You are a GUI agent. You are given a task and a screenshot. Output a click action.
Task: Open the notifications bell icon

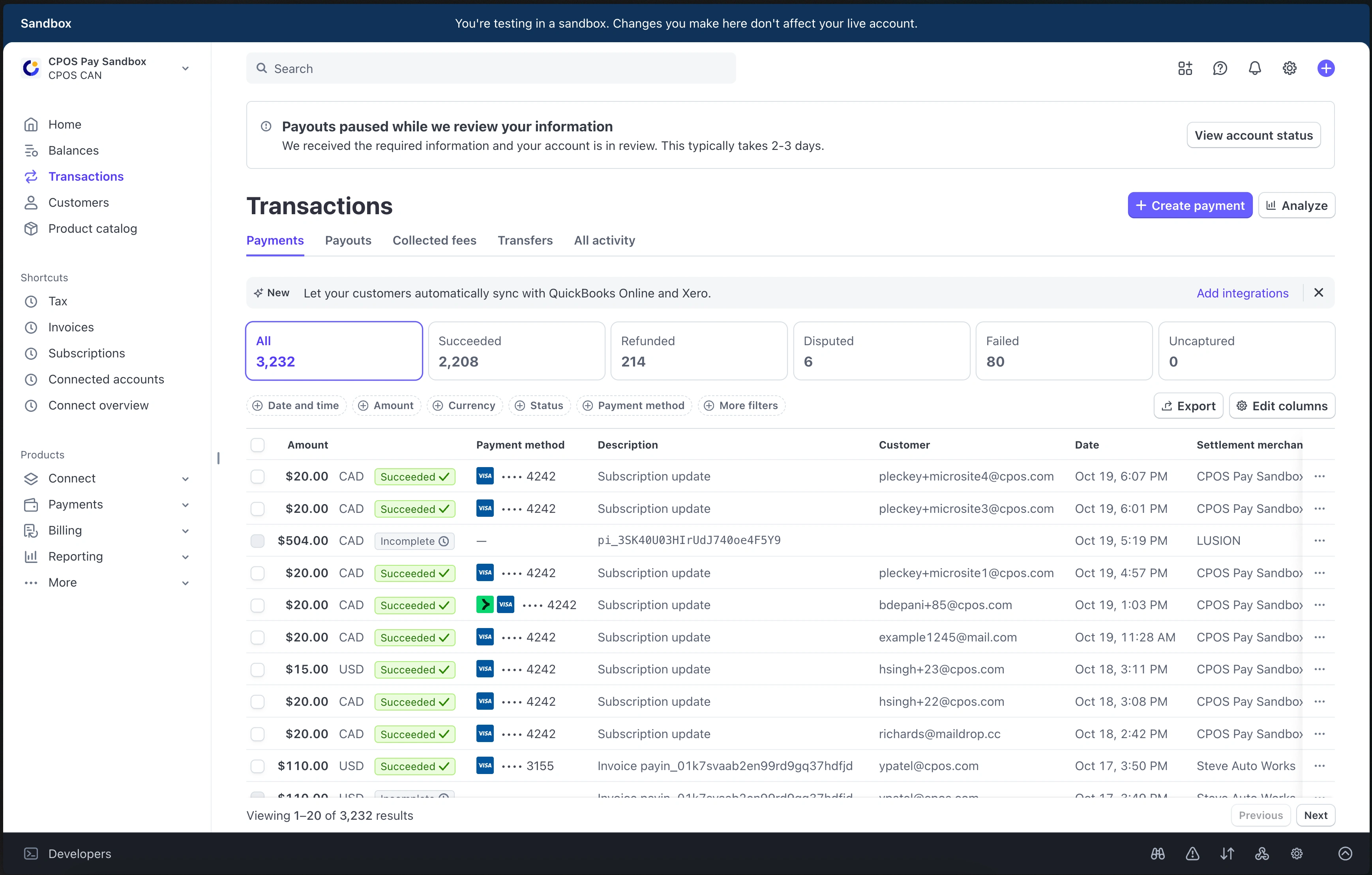point(1255,68)
